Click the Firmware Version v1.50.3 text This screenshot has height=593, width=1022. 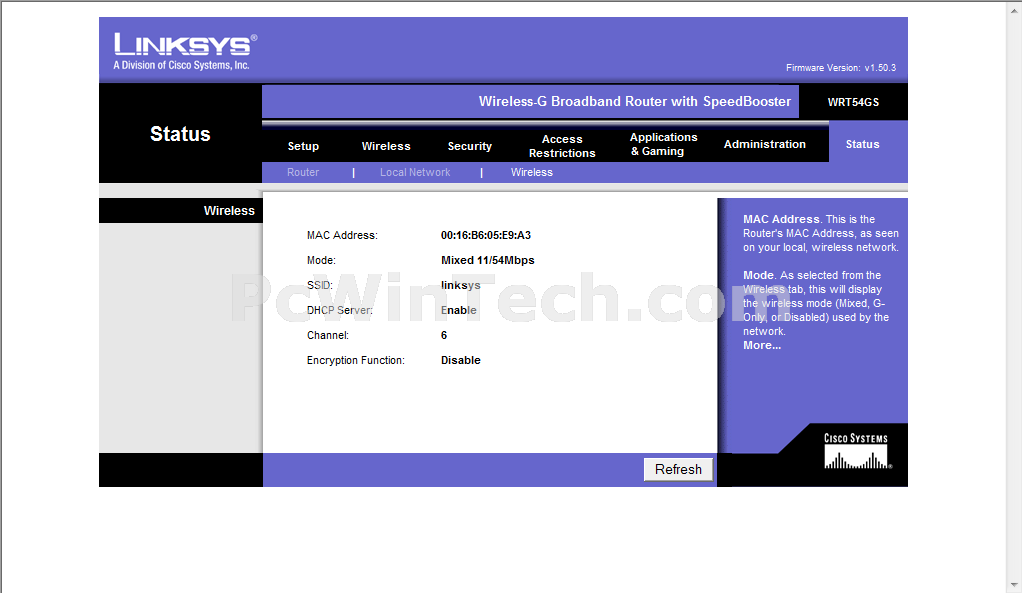click(x=841, y=68)
